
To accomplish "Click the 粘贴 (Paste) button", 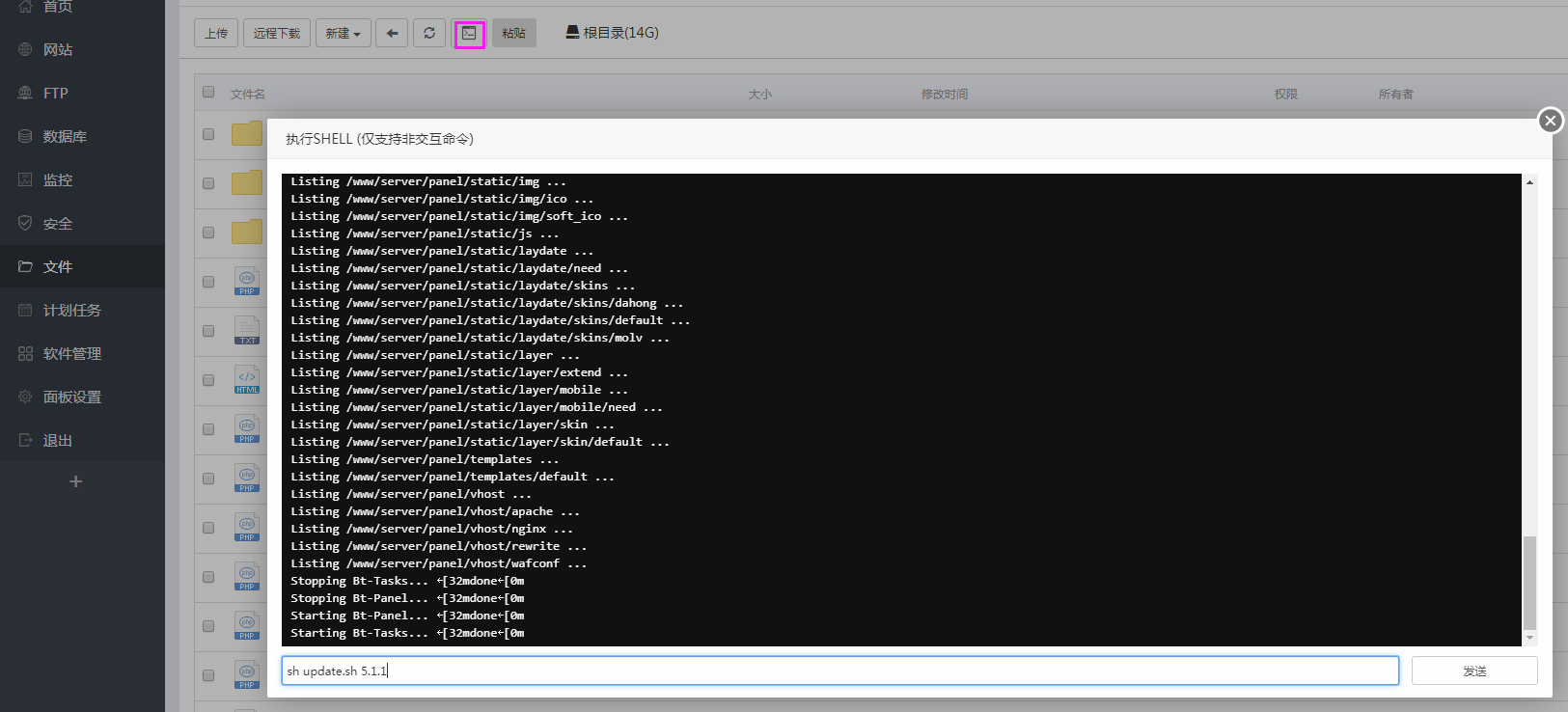I will point(514,33).
